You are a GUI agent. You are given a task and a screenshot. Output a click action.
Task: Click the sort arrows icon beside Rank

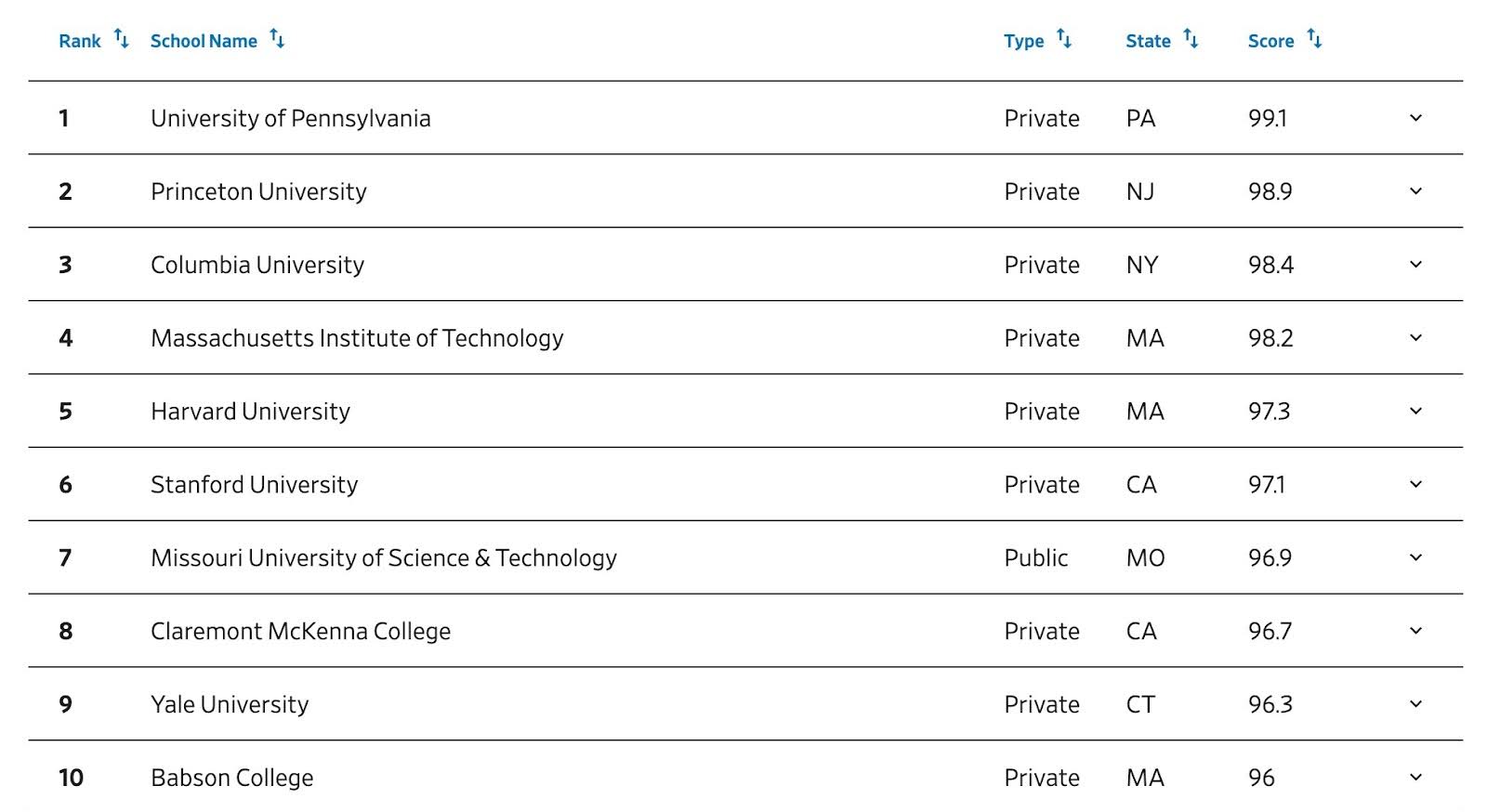(x=121, y=39)
